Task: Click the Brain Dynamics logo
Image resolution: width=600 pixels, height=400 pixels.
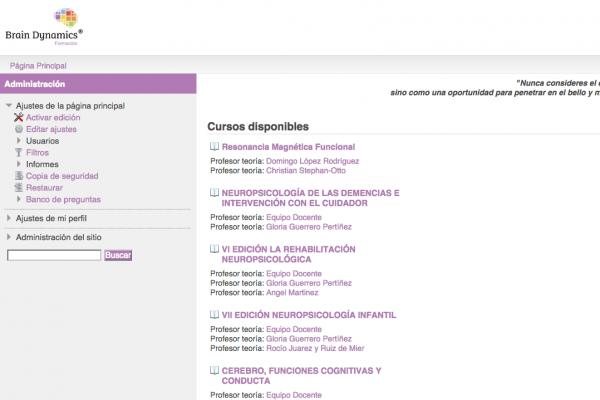Action: (44, 25)
